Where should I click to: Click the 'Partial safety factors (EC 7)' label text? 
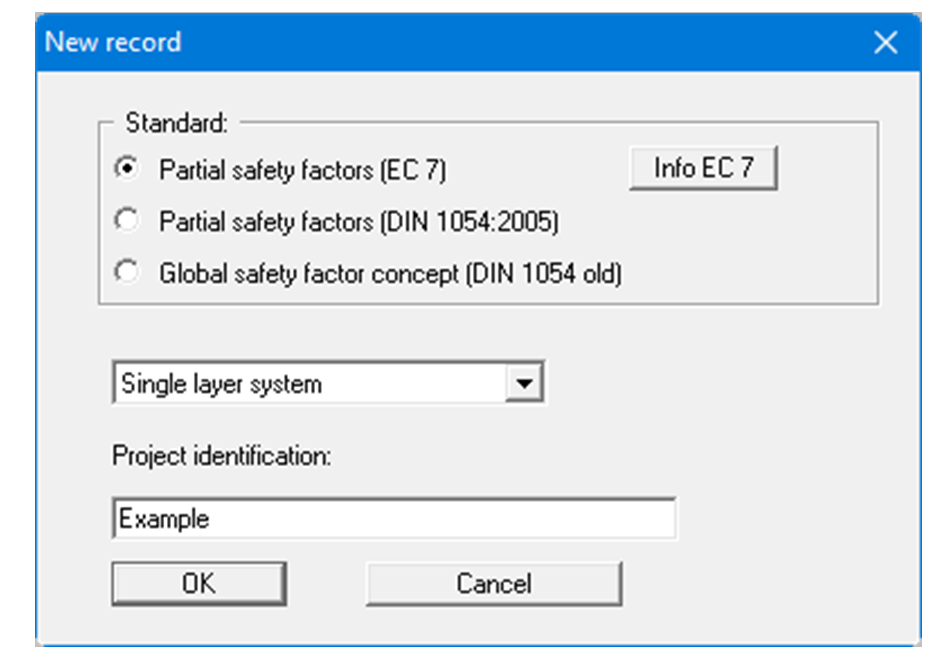coord(302,170)
